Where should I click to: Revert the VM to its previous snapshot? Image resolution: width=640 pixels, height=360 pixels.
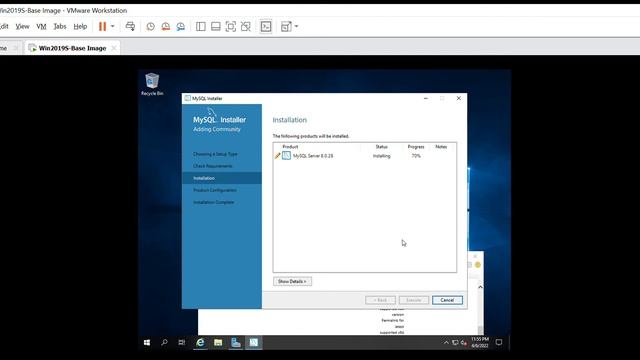pos(166,27)
